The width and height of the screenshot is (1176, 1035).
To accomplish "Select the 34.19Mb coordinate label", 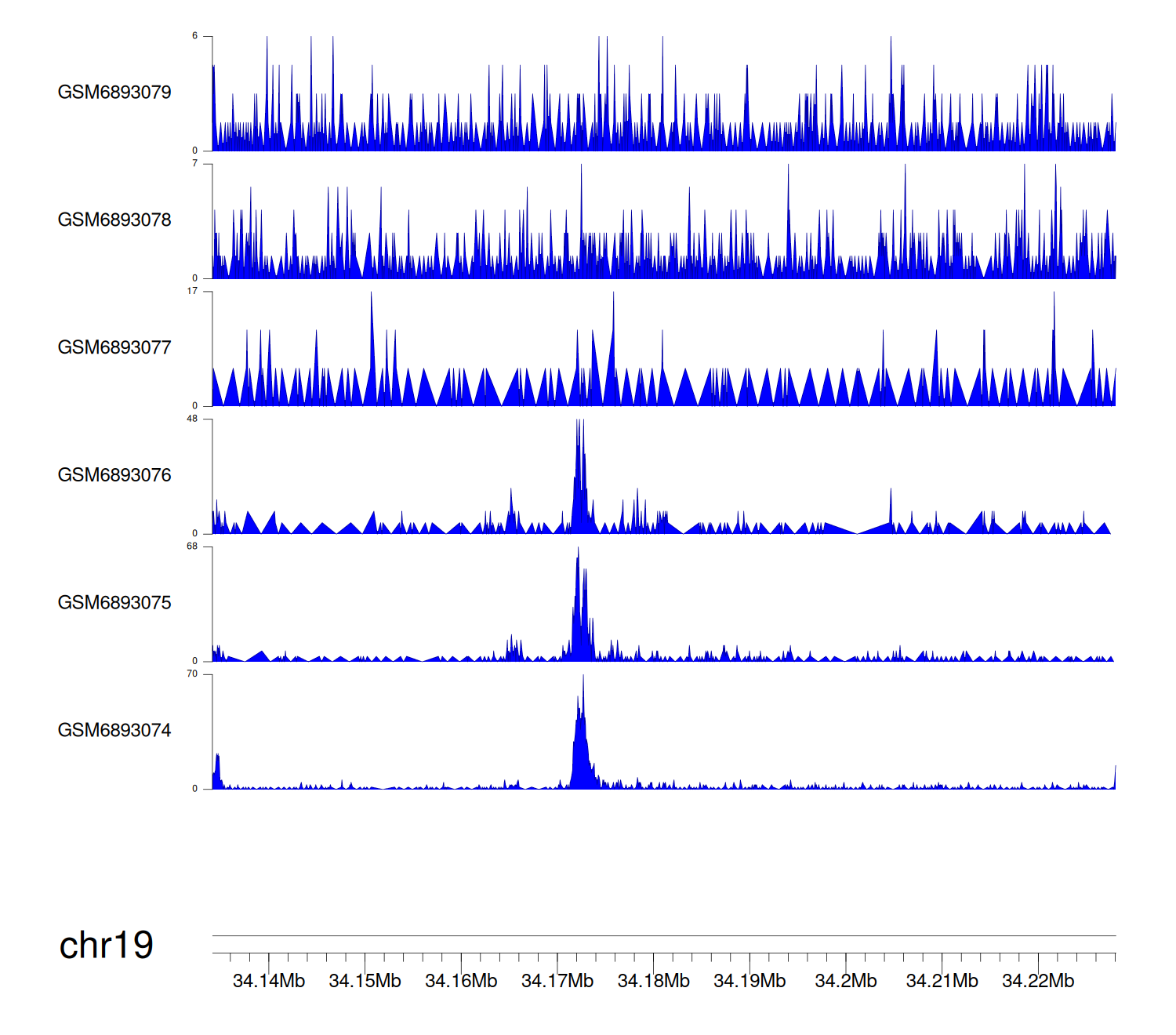I will 750,981.
